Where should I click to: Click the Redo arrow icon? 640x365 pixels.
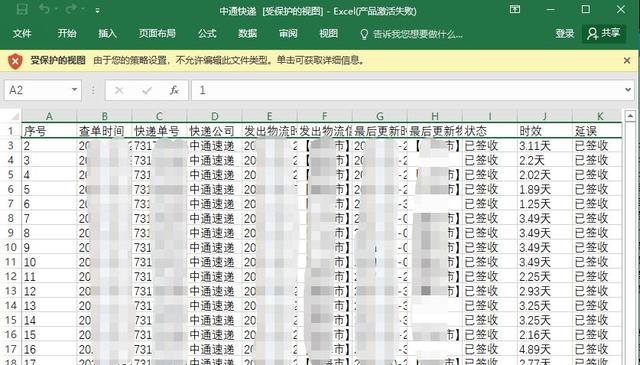[71, 9]
